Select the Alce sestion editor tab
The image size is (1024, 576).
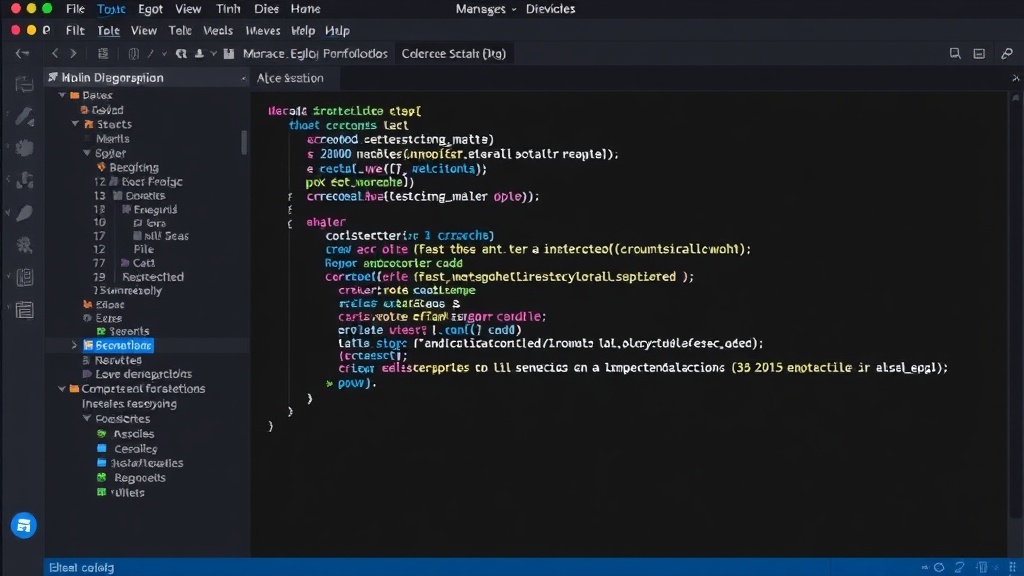[x=290, y=78]
